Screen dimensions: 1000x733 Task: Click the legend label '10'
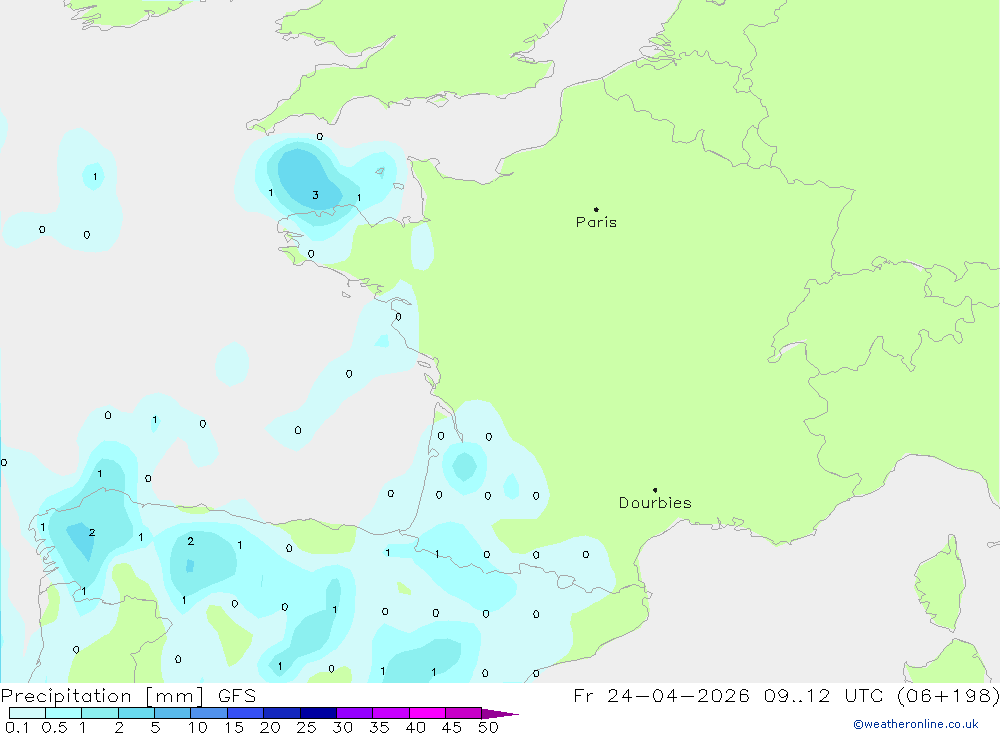click(x=197, y=727)
